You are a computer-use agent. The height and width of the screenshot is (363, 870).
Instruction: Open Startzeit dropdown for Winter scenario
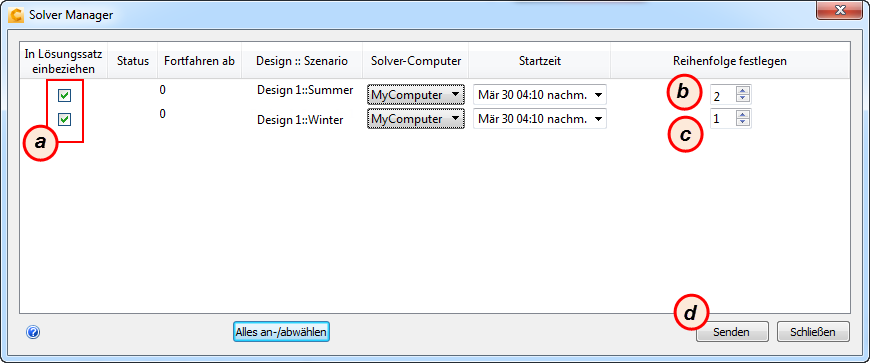[x=540, y=119]
